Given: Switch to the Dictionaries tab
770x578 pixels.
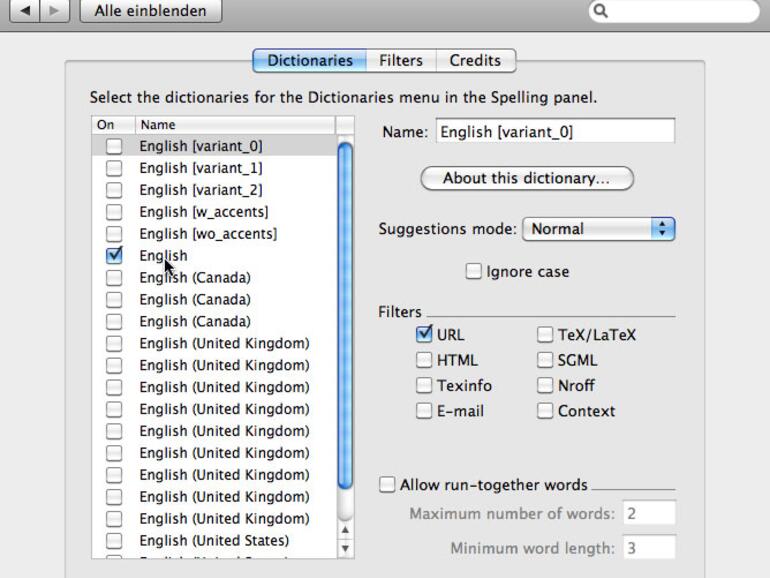Looking at the screenshot, I should coord(309,60).
